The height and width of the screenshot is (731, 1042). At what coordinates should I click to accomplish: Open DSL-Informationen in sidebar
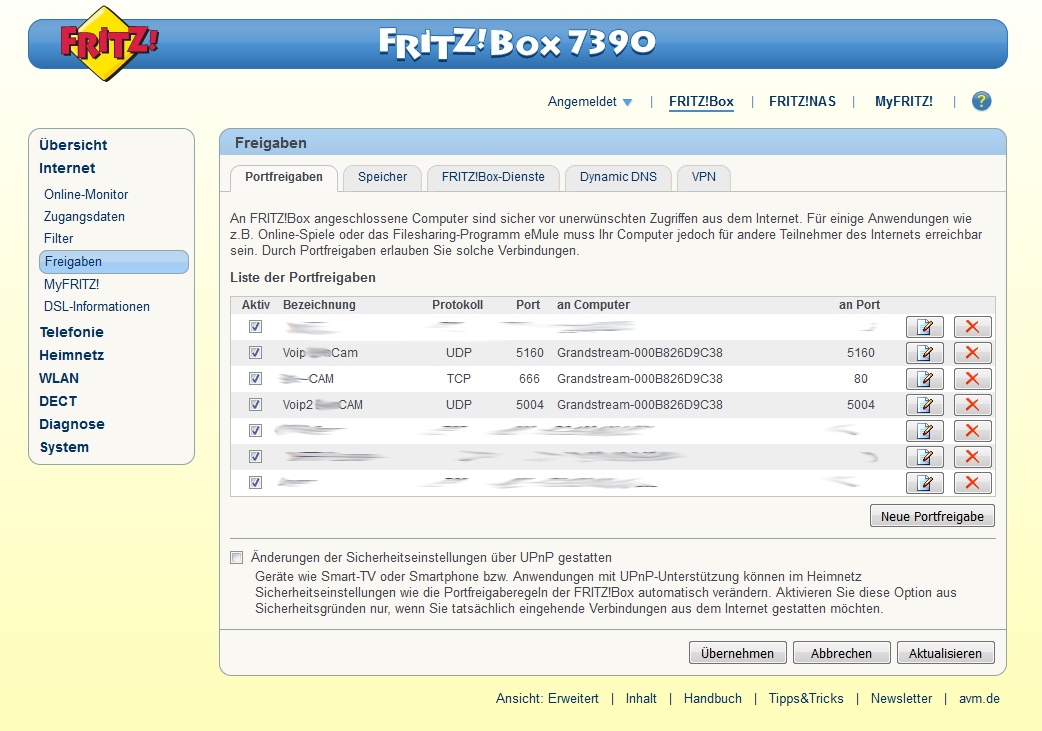pos(97,307)
